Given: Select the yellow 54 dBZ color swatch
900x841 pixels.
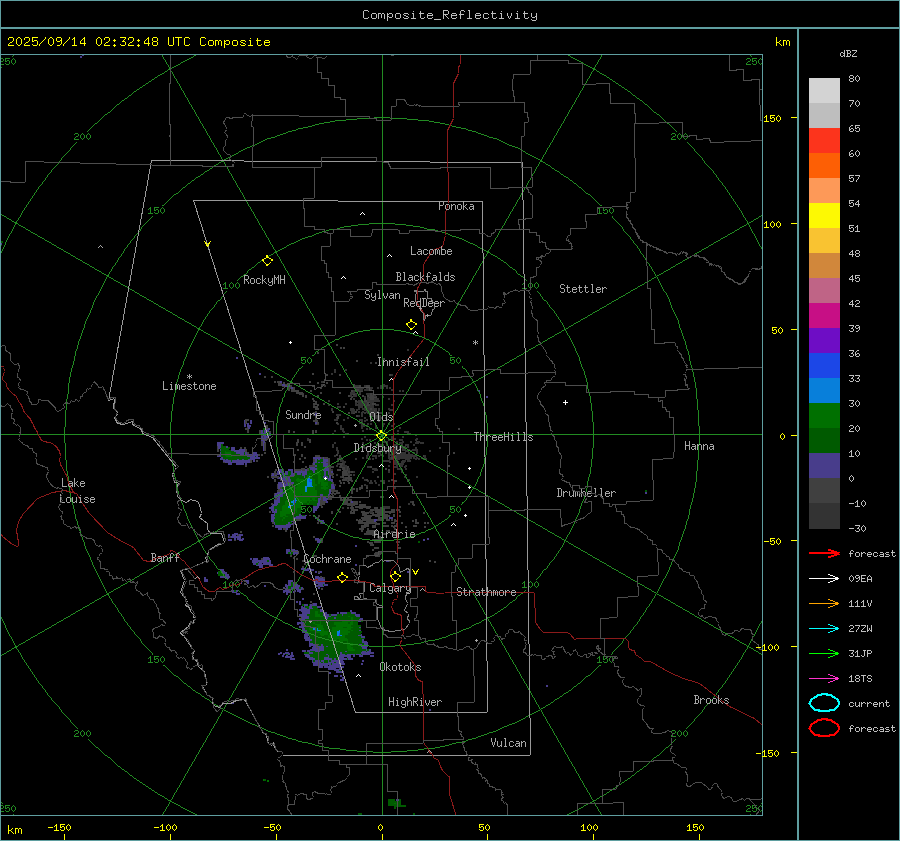Looking at the screenshot, I should [x=824, y=216].
